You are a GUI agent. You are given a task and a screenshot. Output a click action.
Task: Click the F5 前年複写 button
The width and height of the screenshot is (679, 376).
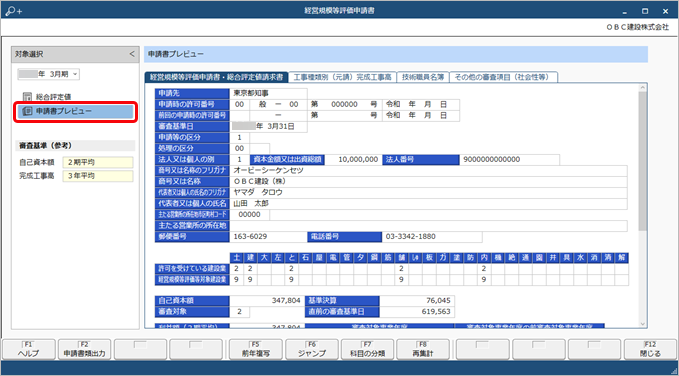pos(255,349)
